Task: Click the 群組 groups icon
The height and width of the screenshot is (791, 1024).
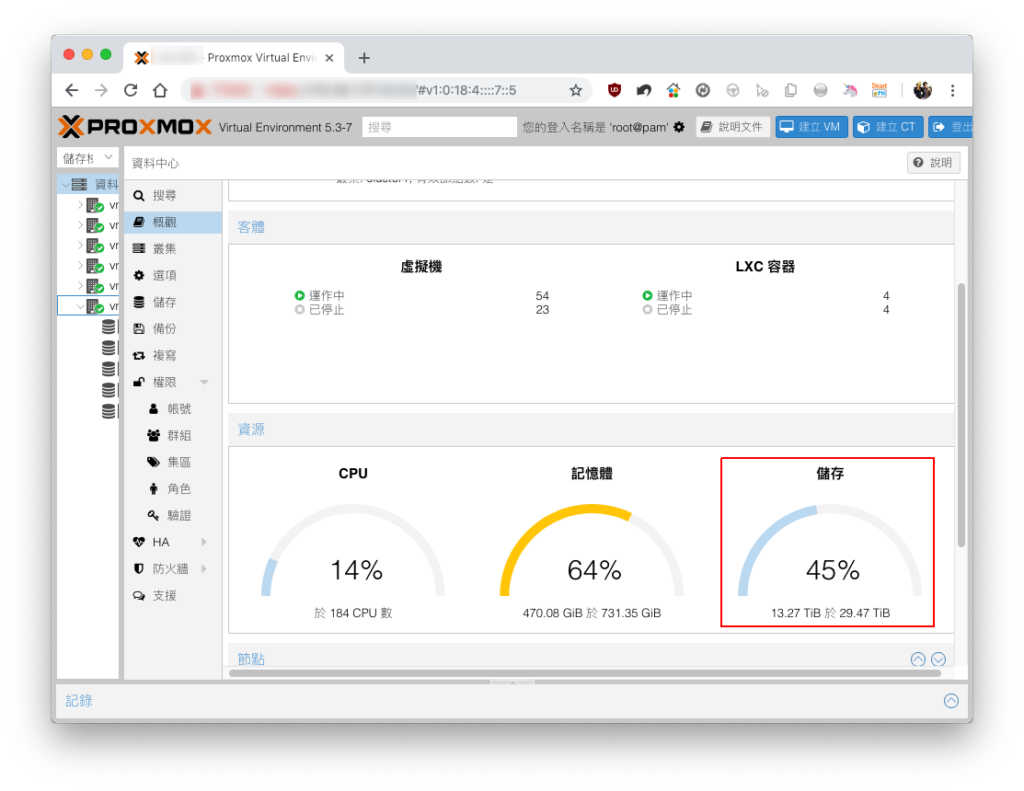Action: click(x=153, y=436)
